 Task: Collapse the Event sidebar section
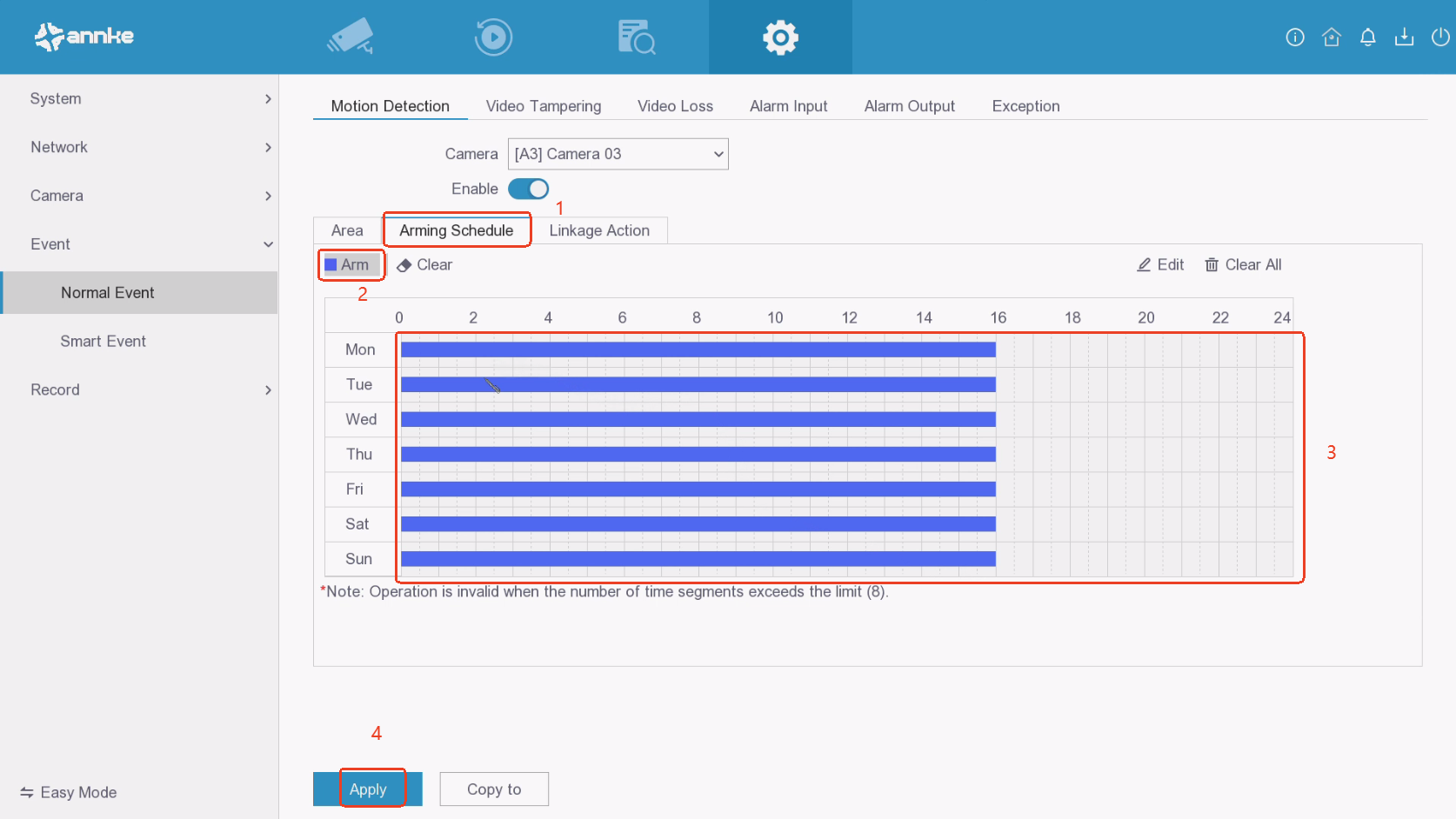[139, 244]
